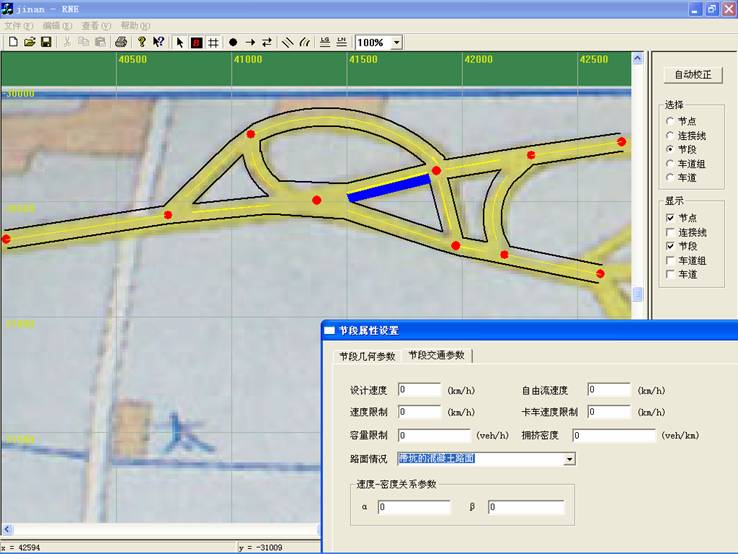Check the 车道 checkbox under 显示
Image resolution: width=738 pixels, height=554 pixels.
point(671,274)
